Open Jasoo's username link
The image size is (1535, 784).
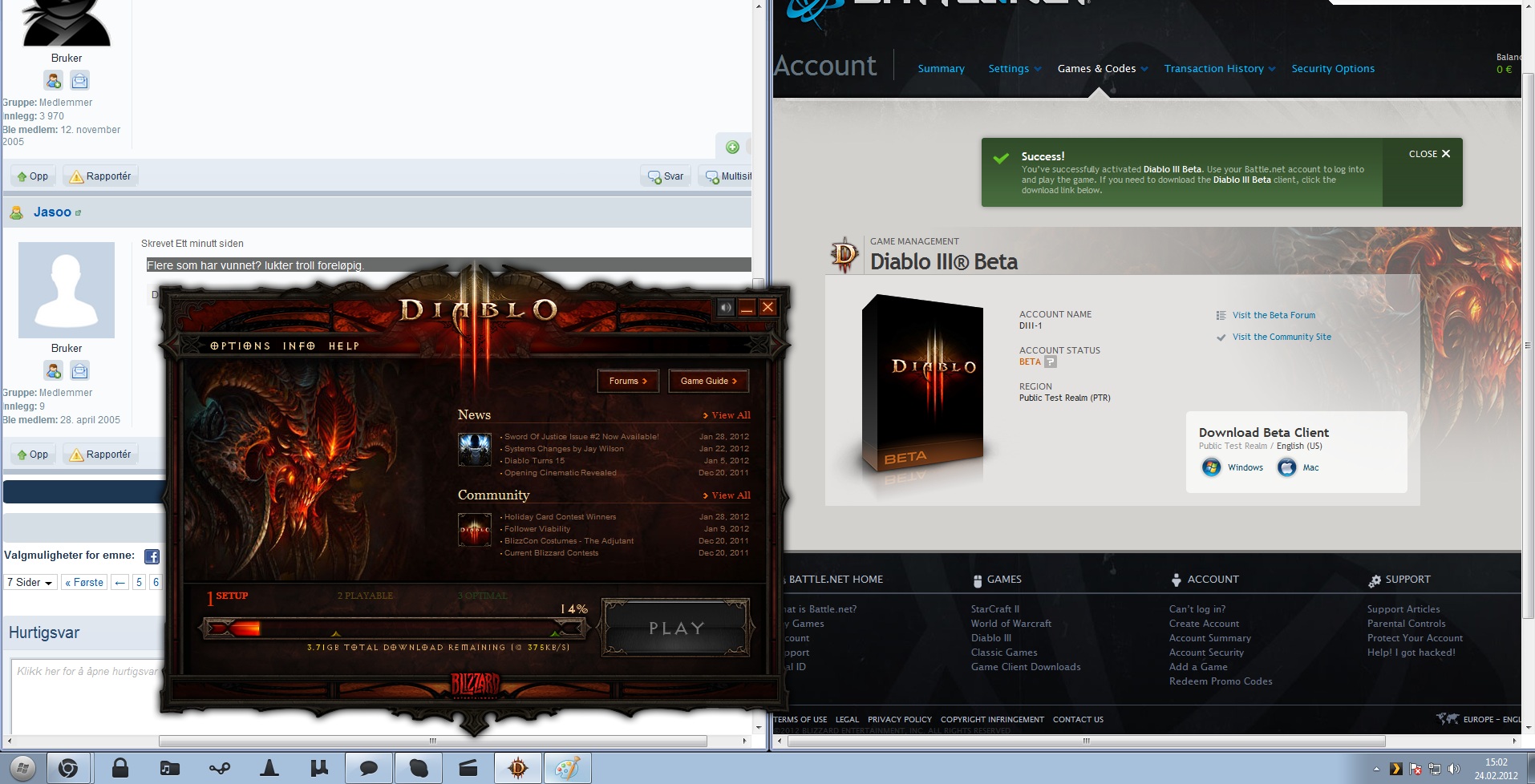[x=52, y=212]
